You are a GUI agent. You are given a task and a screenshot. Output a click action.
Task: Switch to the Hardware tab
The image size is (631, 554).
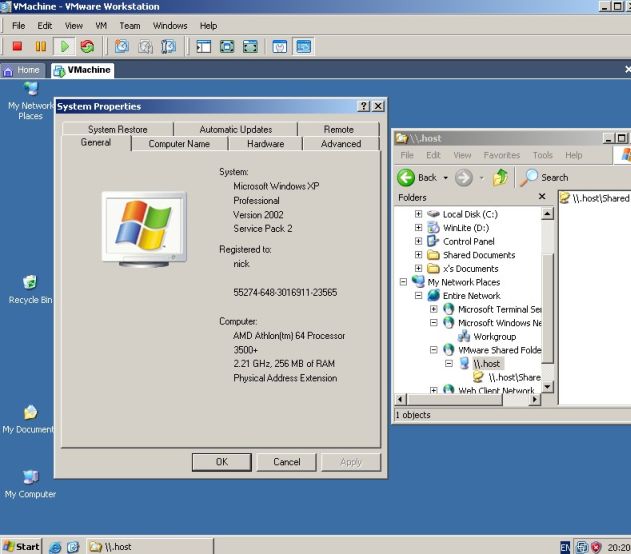265,144
